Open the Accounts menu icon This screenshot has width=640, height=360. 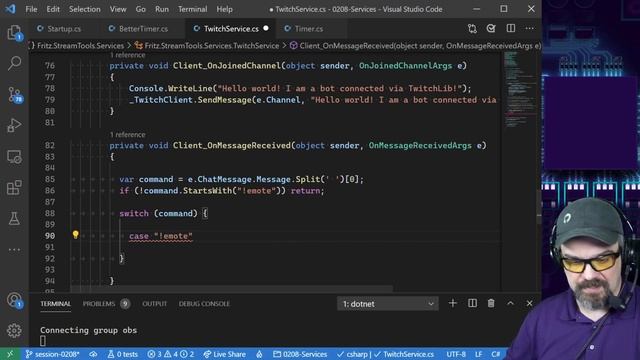14,300
